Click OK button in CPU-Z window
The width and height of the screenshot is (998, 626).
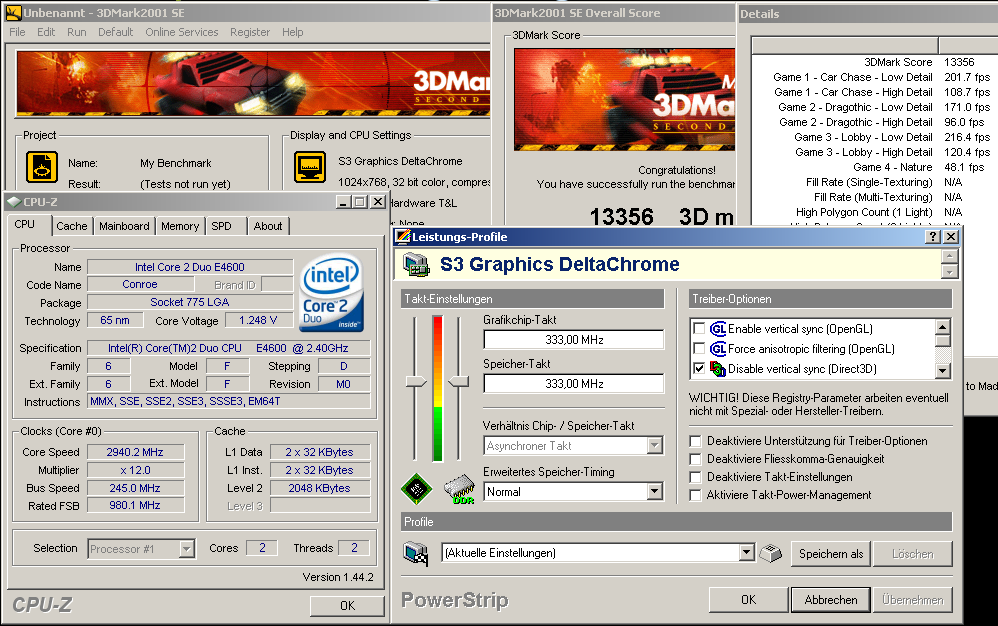click(x=348, y=606)
